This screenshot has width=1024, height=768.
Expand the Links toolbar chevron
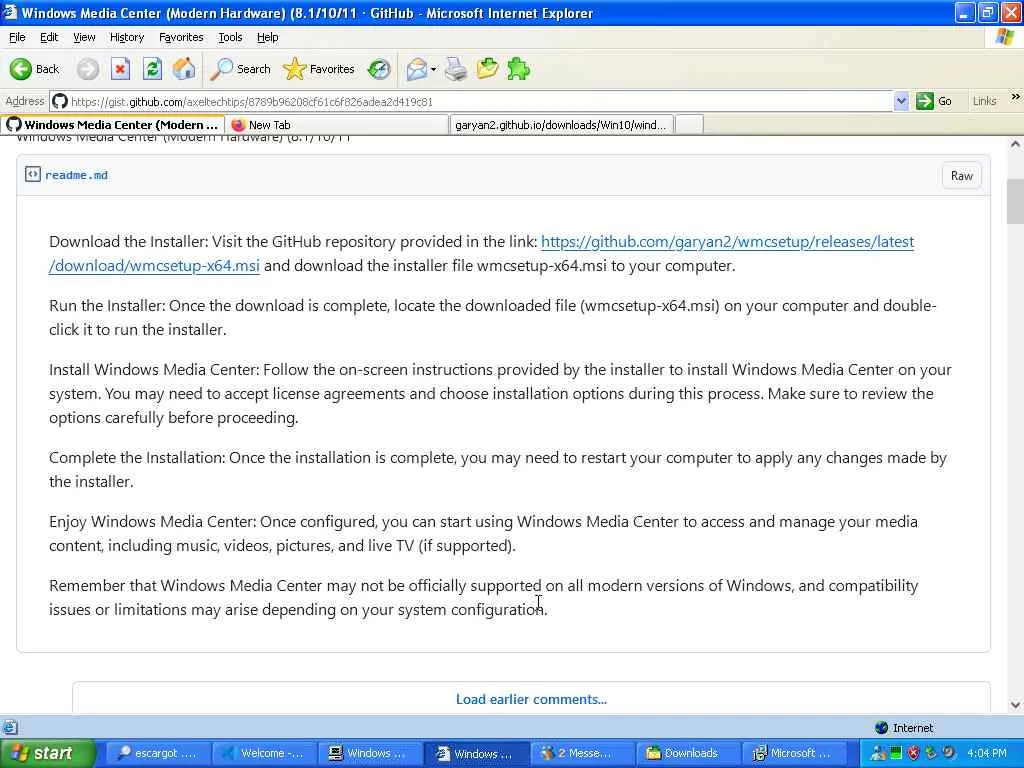[1016, 97]
